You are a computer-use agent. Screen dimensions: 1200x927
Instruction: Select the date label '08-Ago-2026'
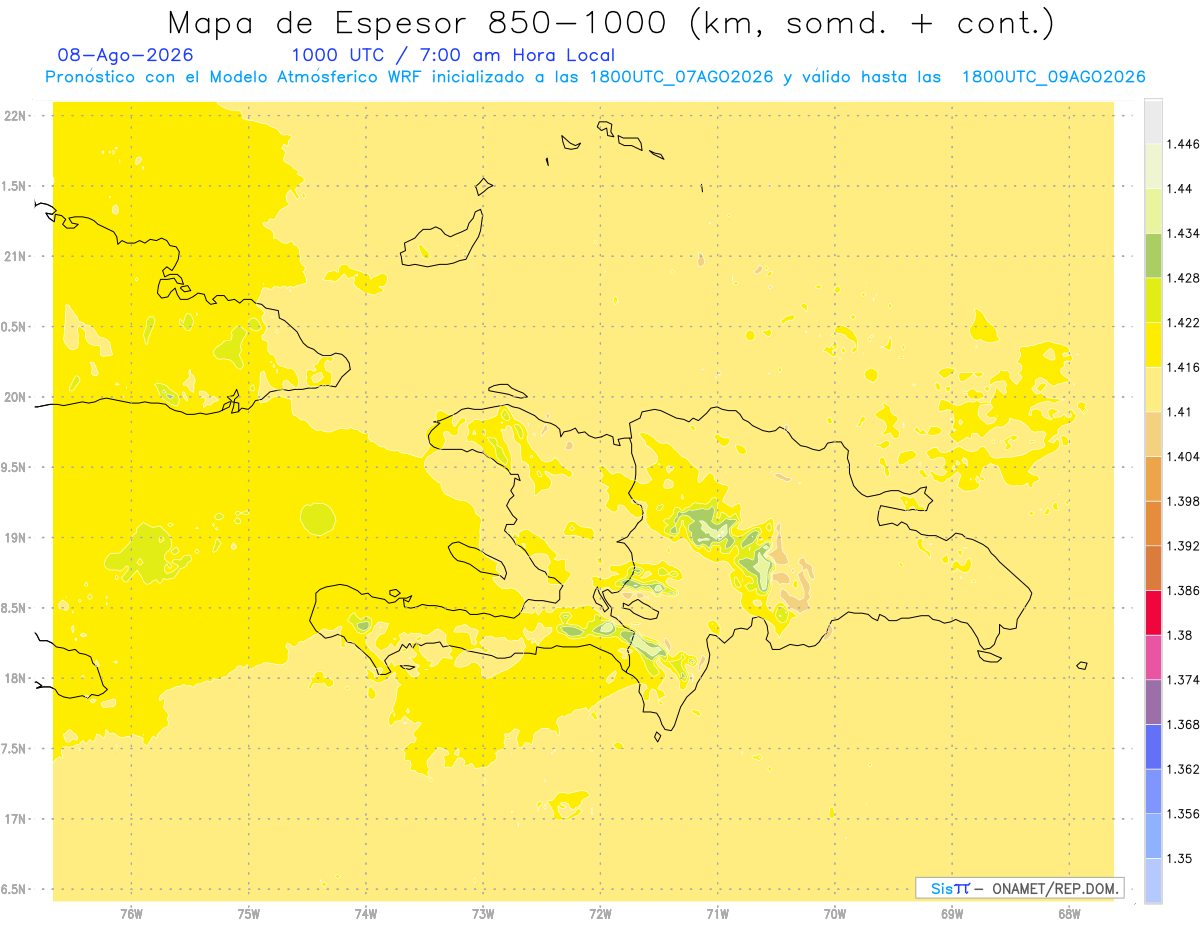click(x=126, y=55)
